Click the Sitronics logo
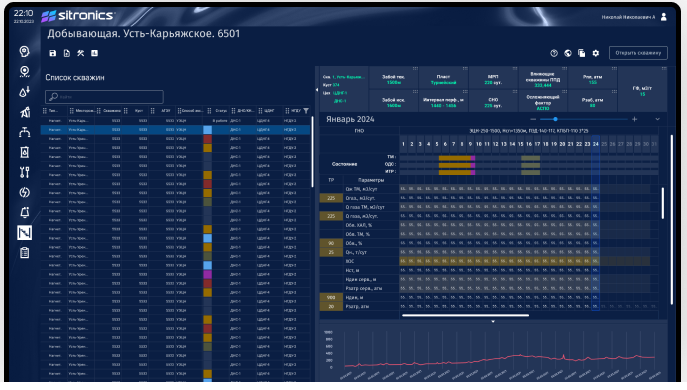 click(x=78, y=16)
